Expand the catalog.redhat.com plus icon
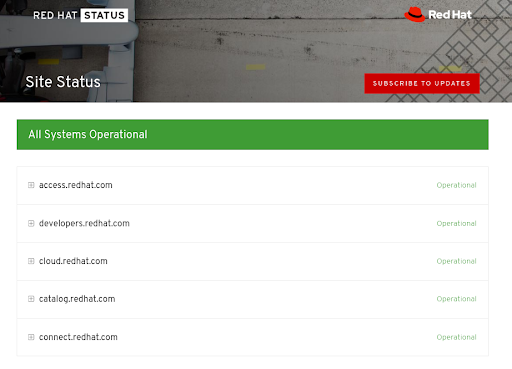 pyautogui.click(x=31, y=299)
